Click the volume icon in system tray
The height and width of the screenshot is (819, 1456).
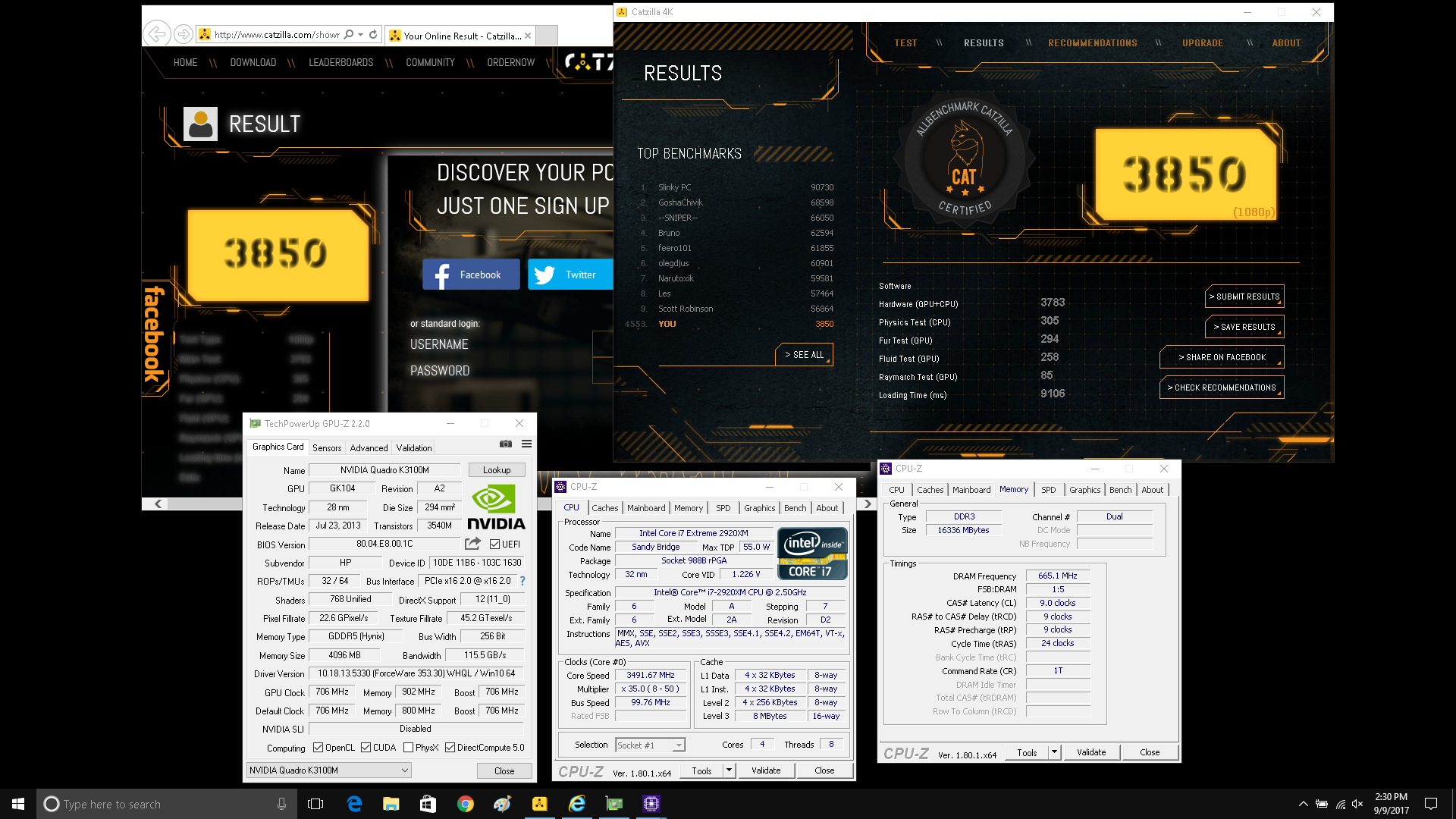point(1357,804)
